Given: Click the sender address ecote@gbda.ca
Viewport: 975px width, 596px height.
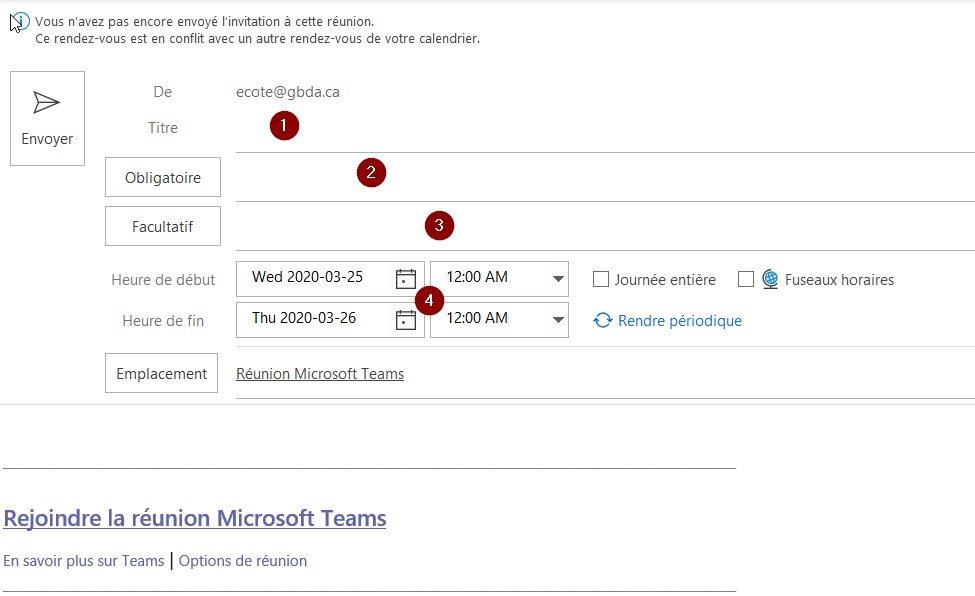Looking at the screenshot, I should pyautogui.click(x=288, y=92).
